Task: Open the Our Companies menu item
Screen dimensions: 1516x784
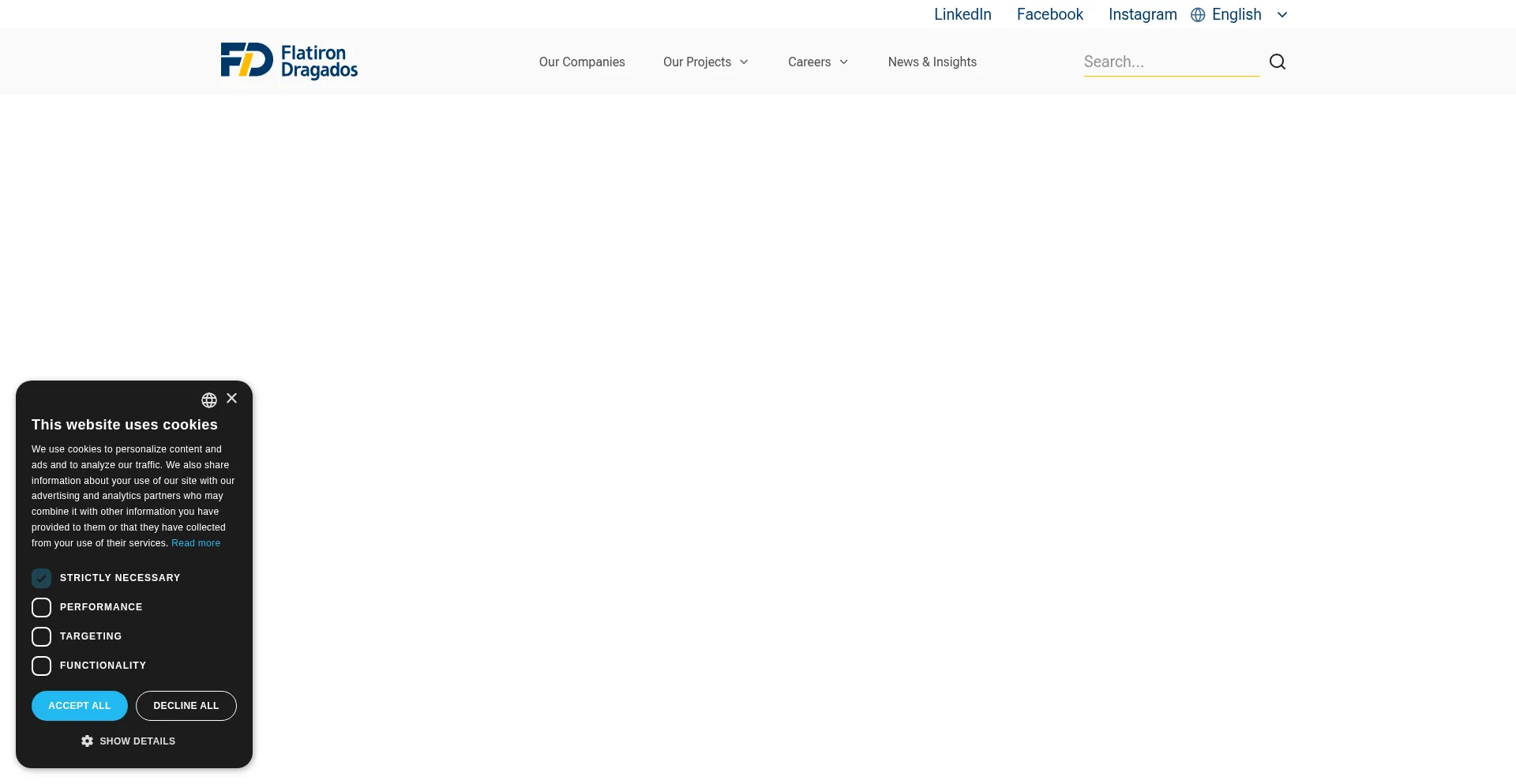Action: (582, 62)
